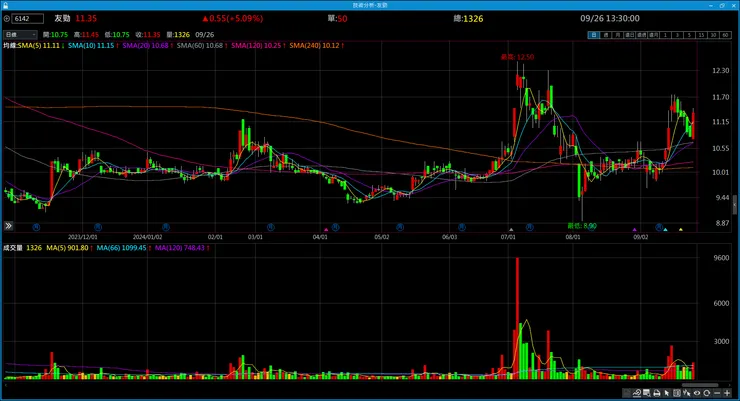This screenshot has width=740, height=401.
Task: Click the magenta triangle marker near 04/01
Action: (x=326, y=230)
